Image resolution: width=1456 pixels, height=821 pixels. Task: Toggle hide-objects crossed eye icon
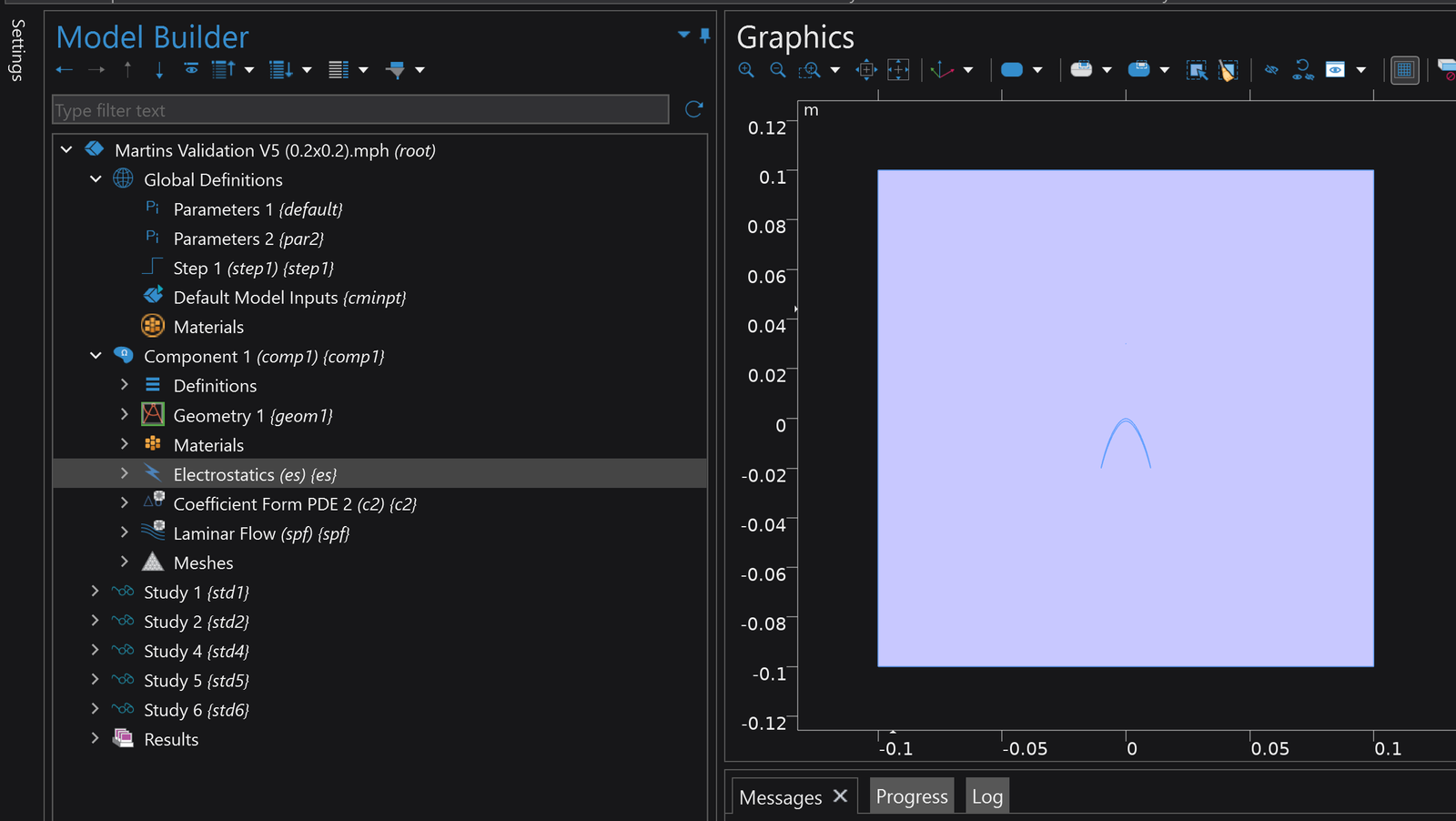[1271, 70]
